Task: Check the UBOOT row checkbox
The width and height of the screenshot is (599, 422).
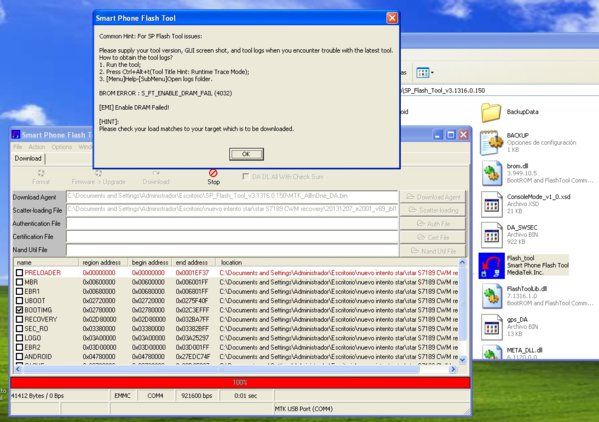Action: (19, 301)
